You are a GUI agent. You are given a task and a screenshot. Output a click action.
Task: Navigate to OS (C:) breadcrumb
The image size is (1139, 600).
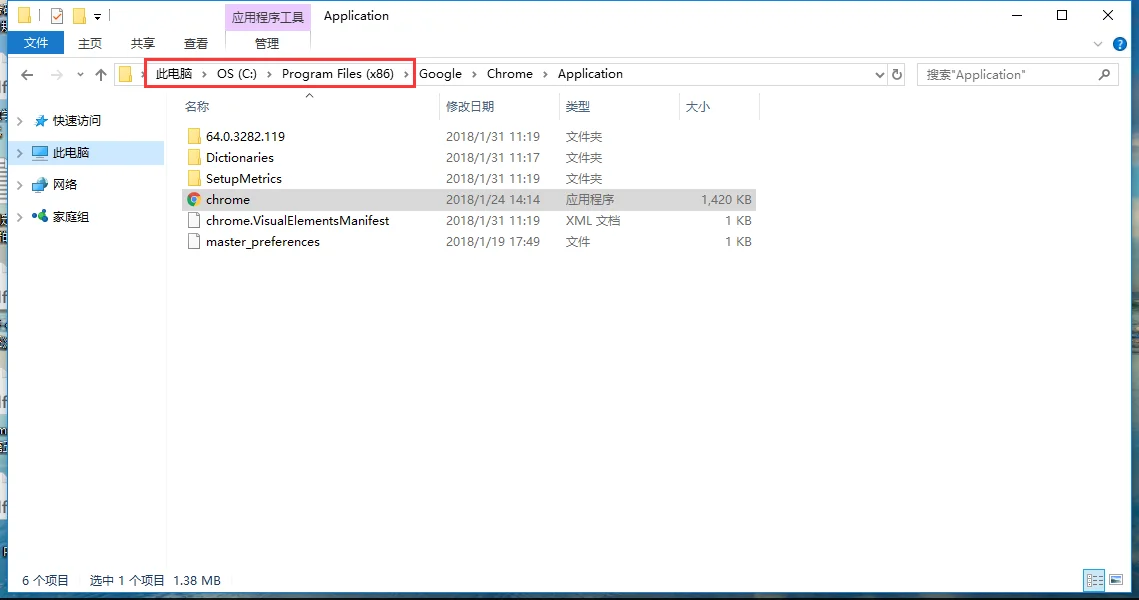pos(237,74)
